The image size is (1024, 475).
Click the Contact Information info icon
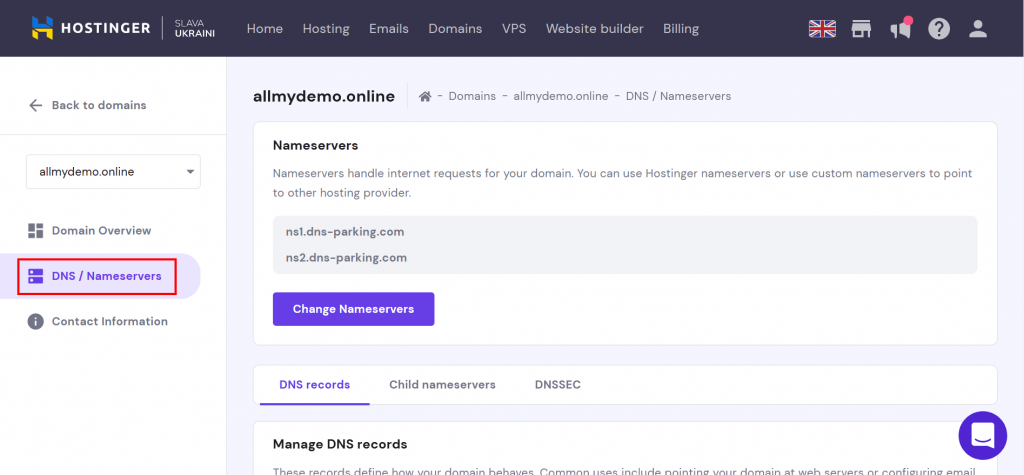(x=35, y=321)
